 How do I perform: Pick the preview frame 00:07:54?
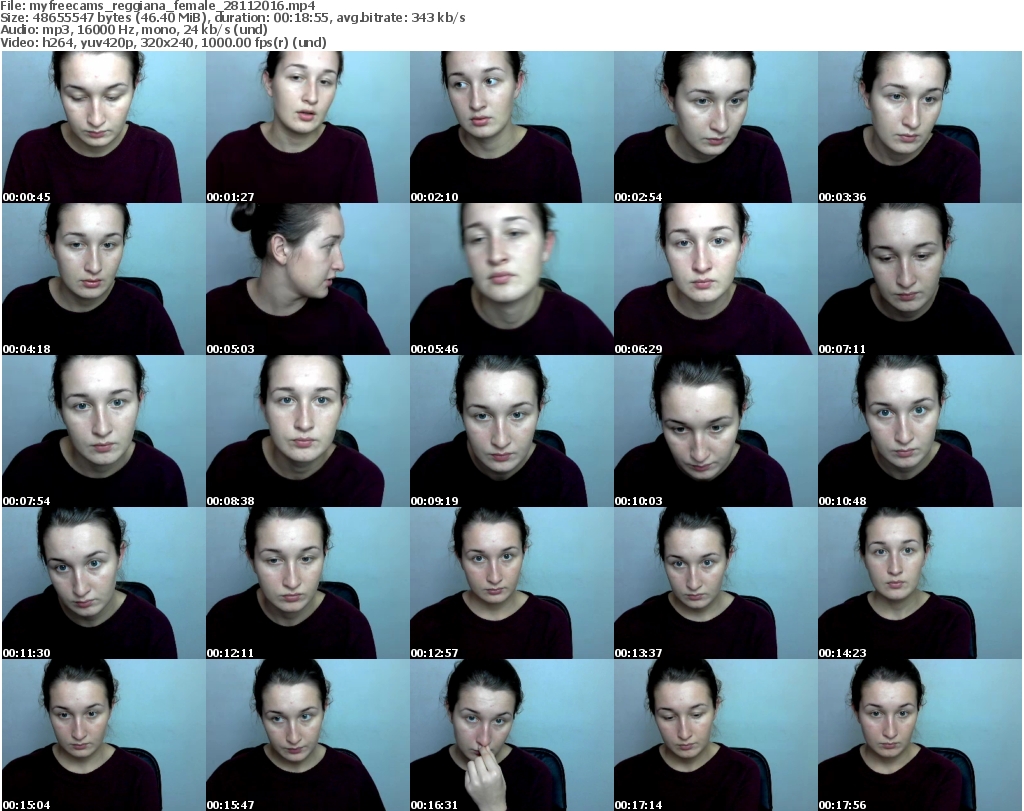(104, 431)
